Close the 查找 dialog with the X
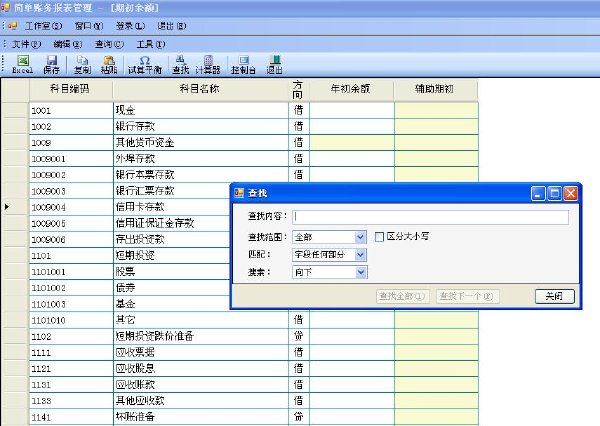Image resolution: width=600 pixels, height=426 pixels. (571, 194)
